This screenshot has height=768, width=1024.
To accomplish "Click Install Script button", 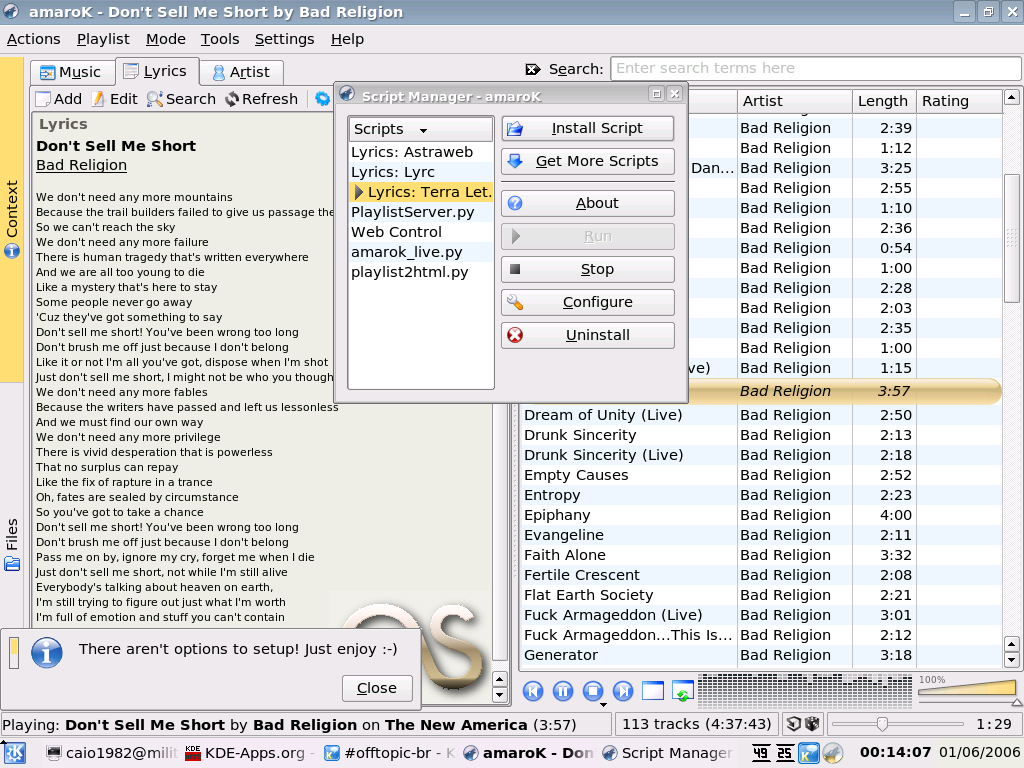I will [588, 129].
